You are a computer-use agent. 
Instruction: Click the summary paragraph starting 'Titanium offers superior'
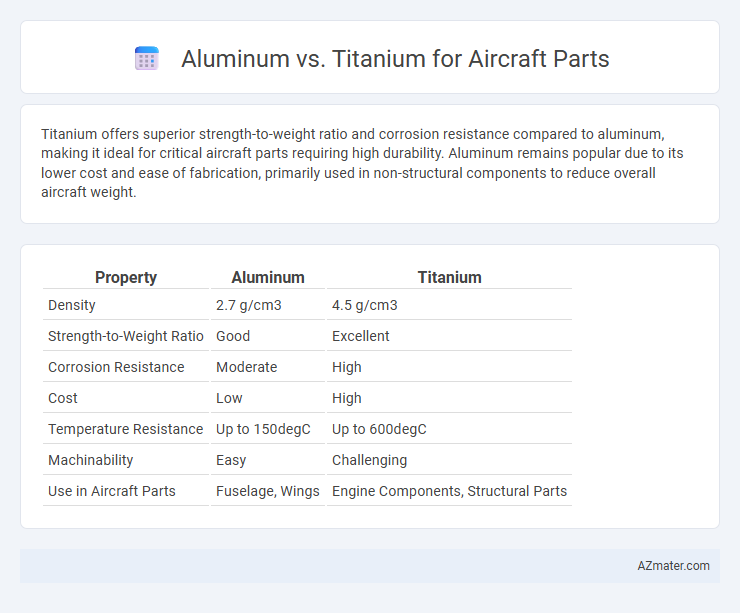[362, 163]
